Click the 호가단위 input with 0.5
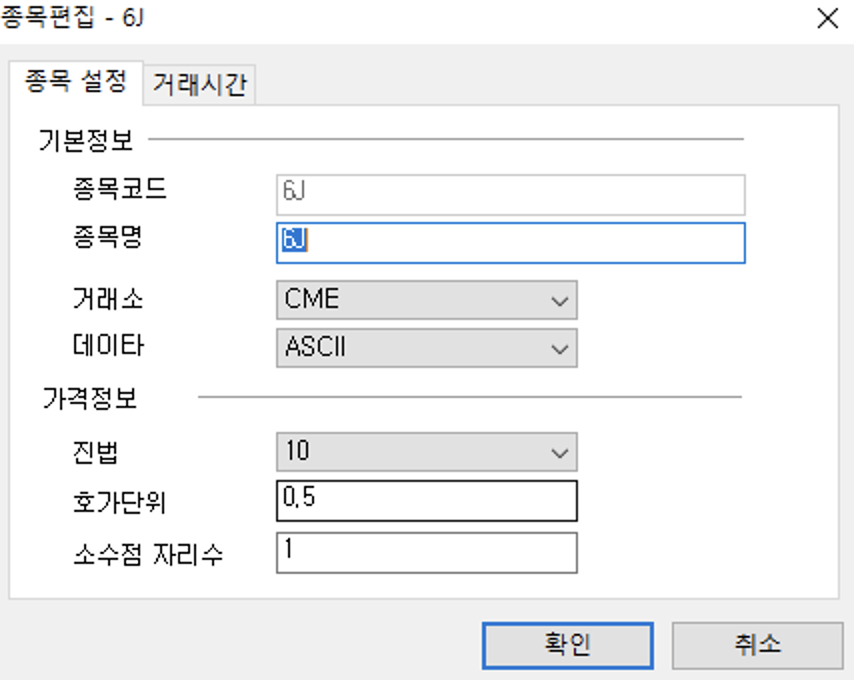The width and height of the screenshot is (854, 680). point(426,501)
